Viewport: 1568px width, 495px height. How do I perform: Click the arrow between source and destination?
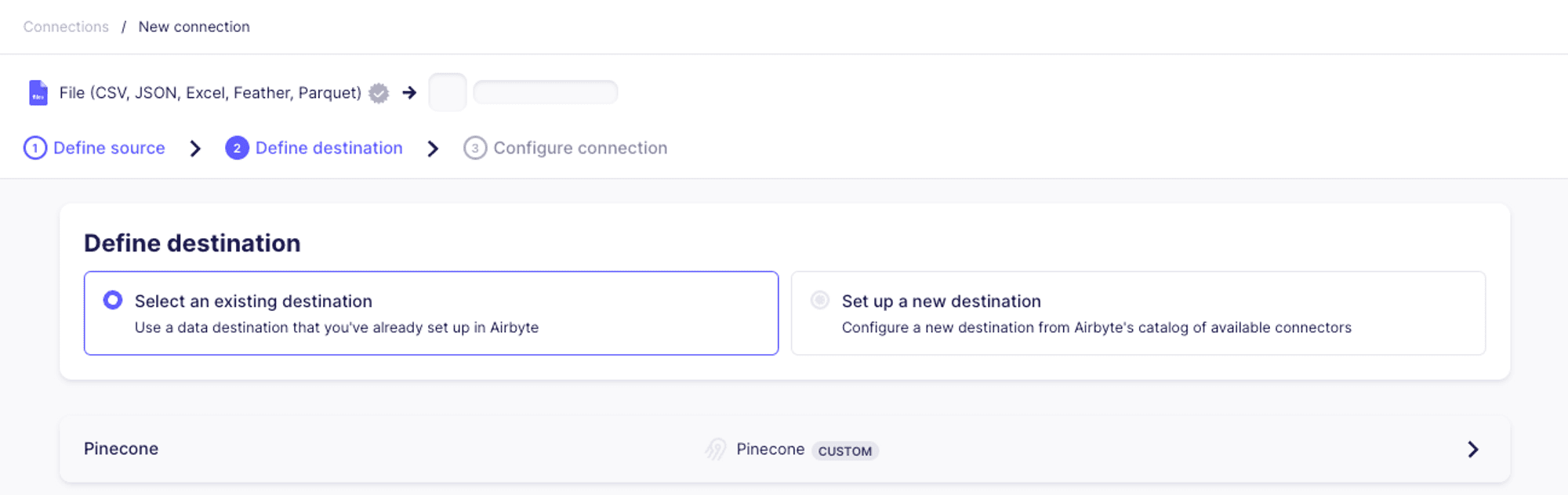click(408, 92)
